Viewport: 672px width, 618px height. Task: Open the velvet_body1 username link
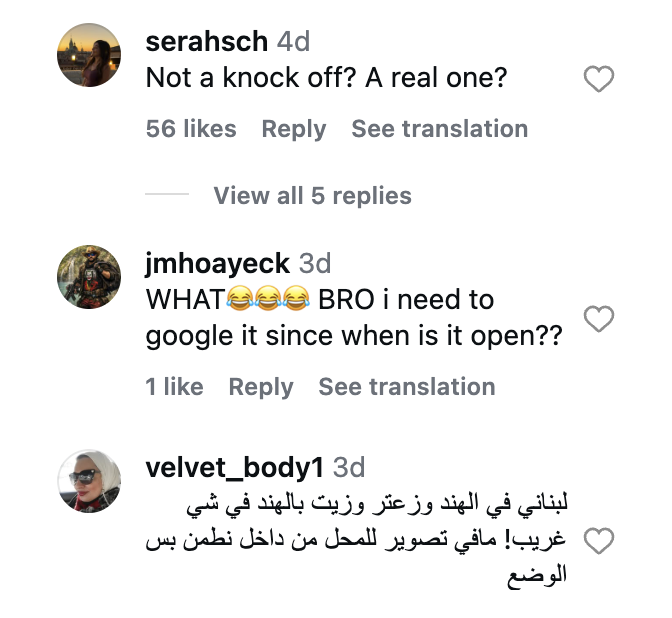(234, 468)
